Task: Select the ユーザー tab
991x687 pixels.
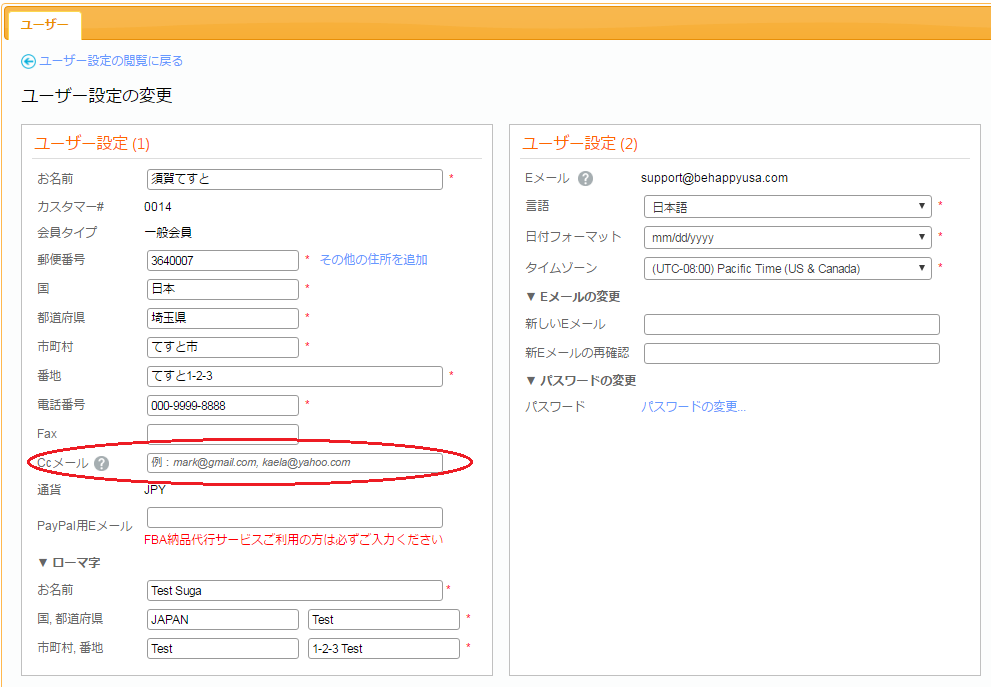Action: point(44,25)
